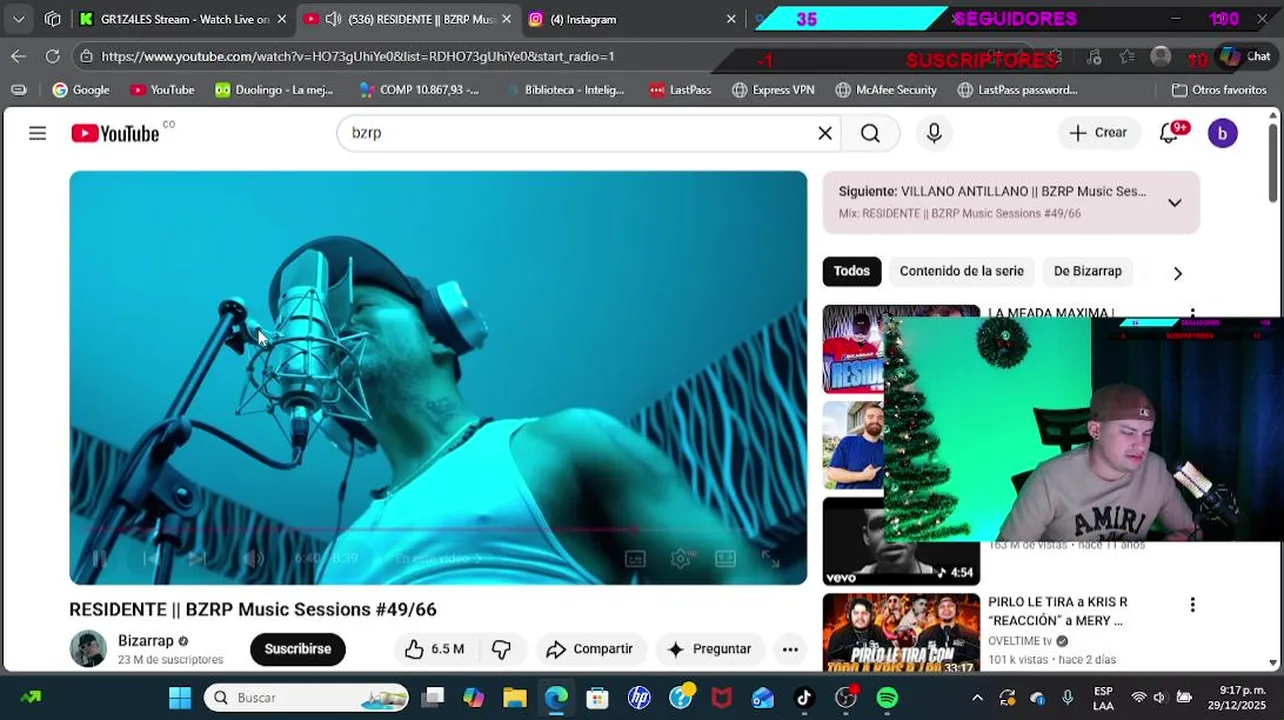The width and height of the screenshot is (1284, 720).
Task: Open the Bizarrap channel avatar
Action: (88, 649)
